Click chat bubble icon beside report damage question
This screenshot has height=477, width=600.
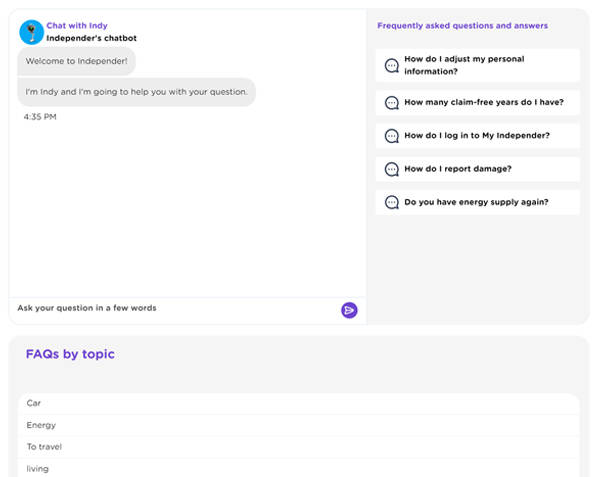coord(392,169)
